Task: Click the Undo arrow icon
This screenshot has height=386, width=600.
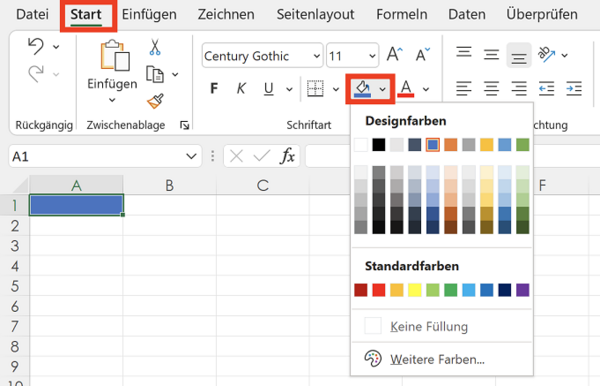Action: coord(36,46)
